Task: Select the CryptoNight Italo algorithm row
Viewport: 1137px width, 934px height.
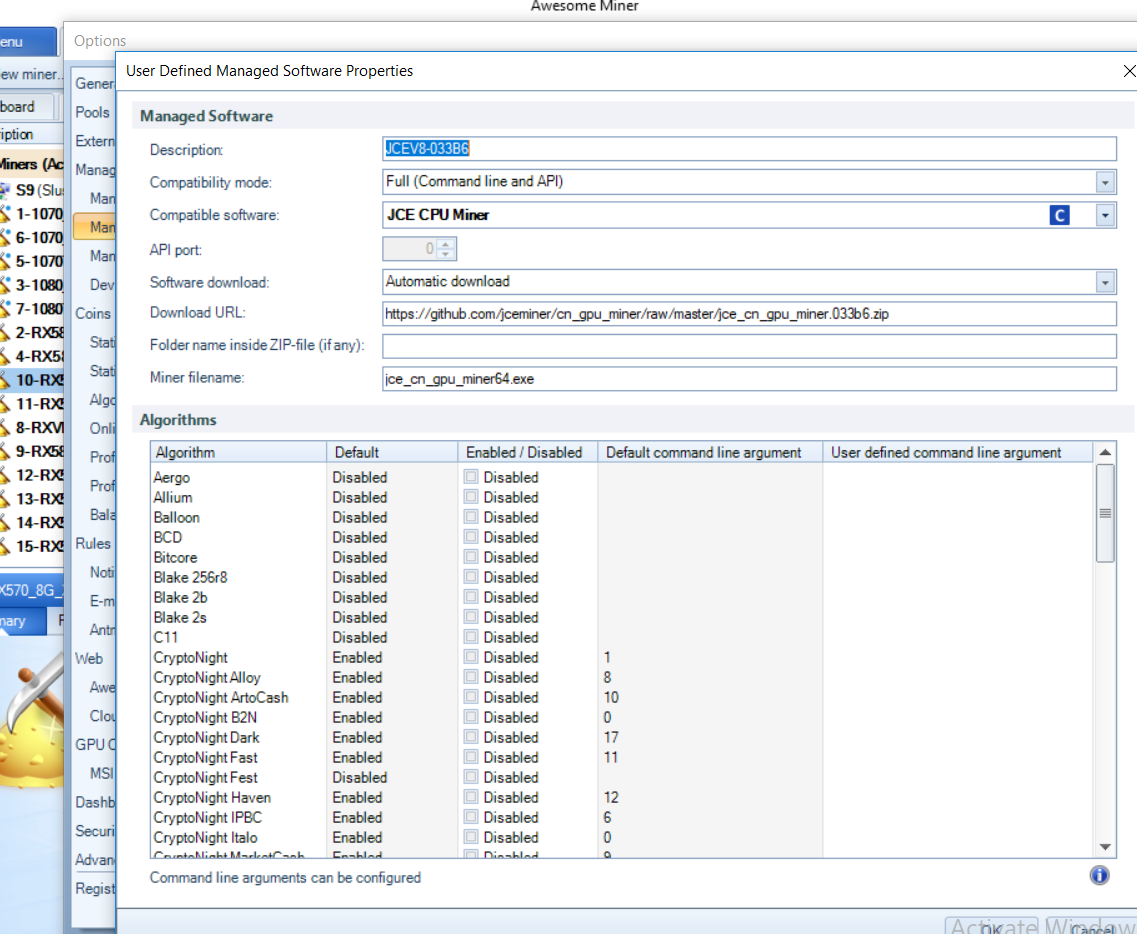Action: (621, 838)
